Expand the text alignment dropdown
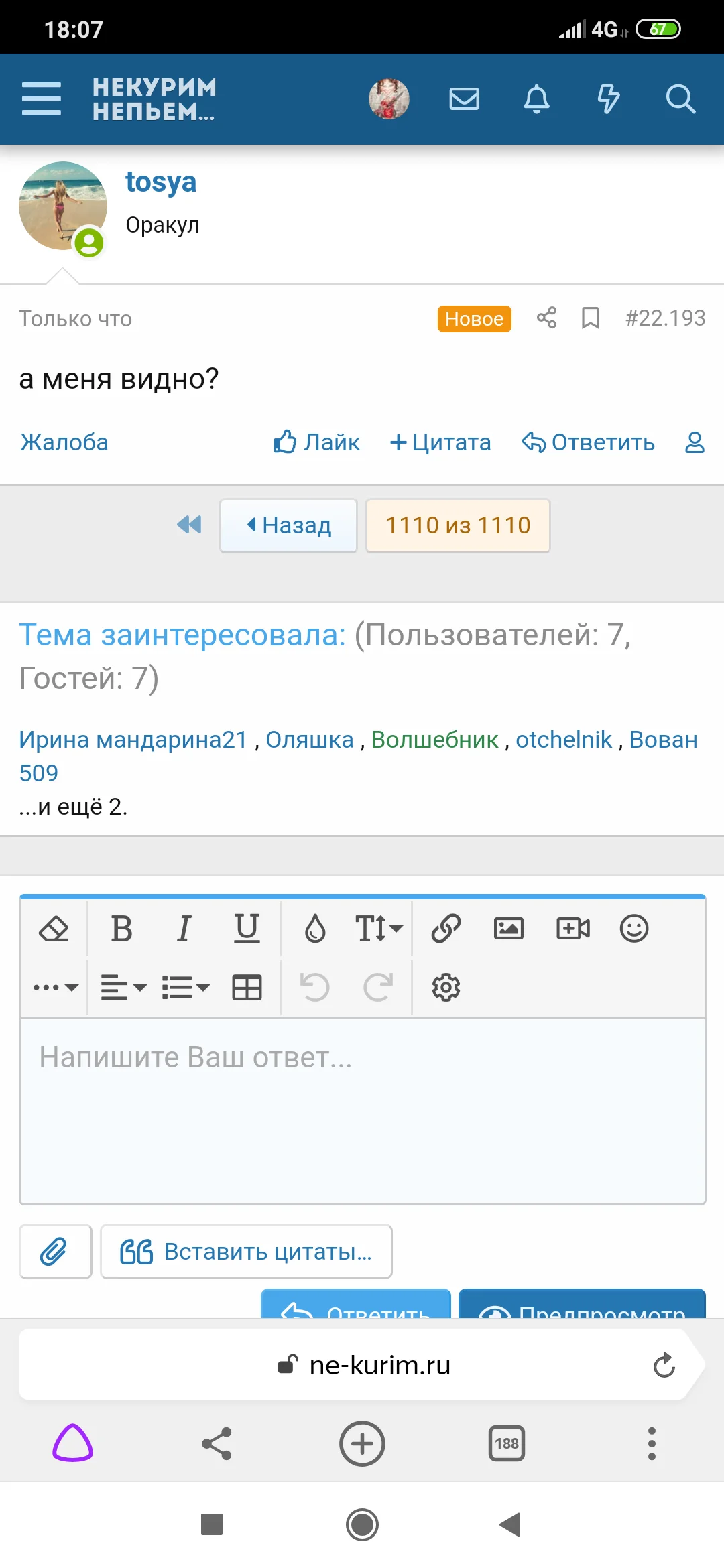The width and height of the screenshot is (724, 1568). [x=123, y=988]
